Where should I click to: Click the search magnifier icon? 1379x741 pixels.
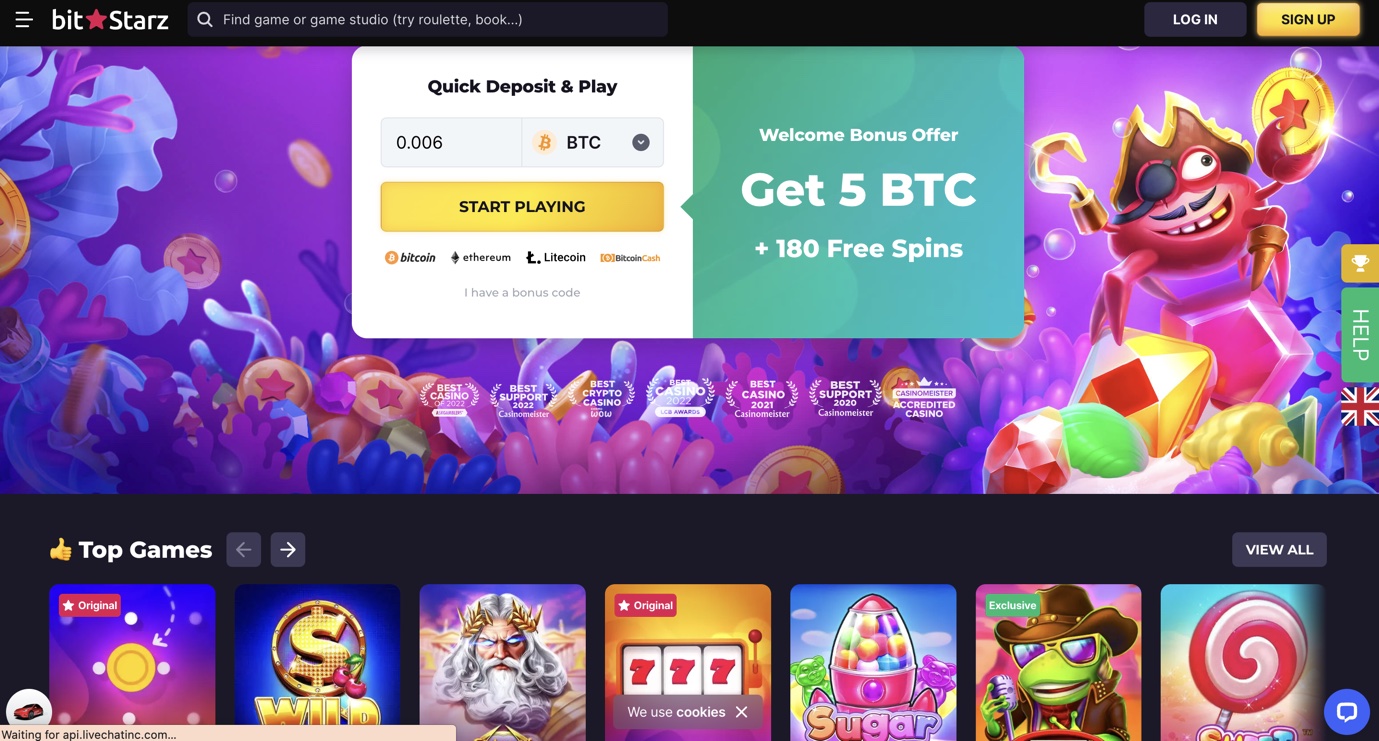[205, 19]
